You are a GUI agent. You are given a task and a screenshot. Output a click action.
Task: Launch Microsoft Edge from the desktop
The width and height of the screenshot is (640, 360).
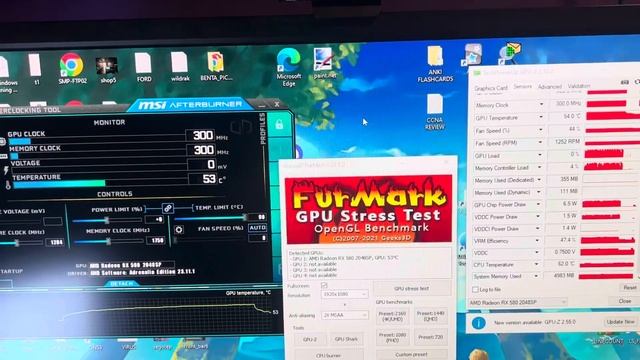tap(289, 67)
